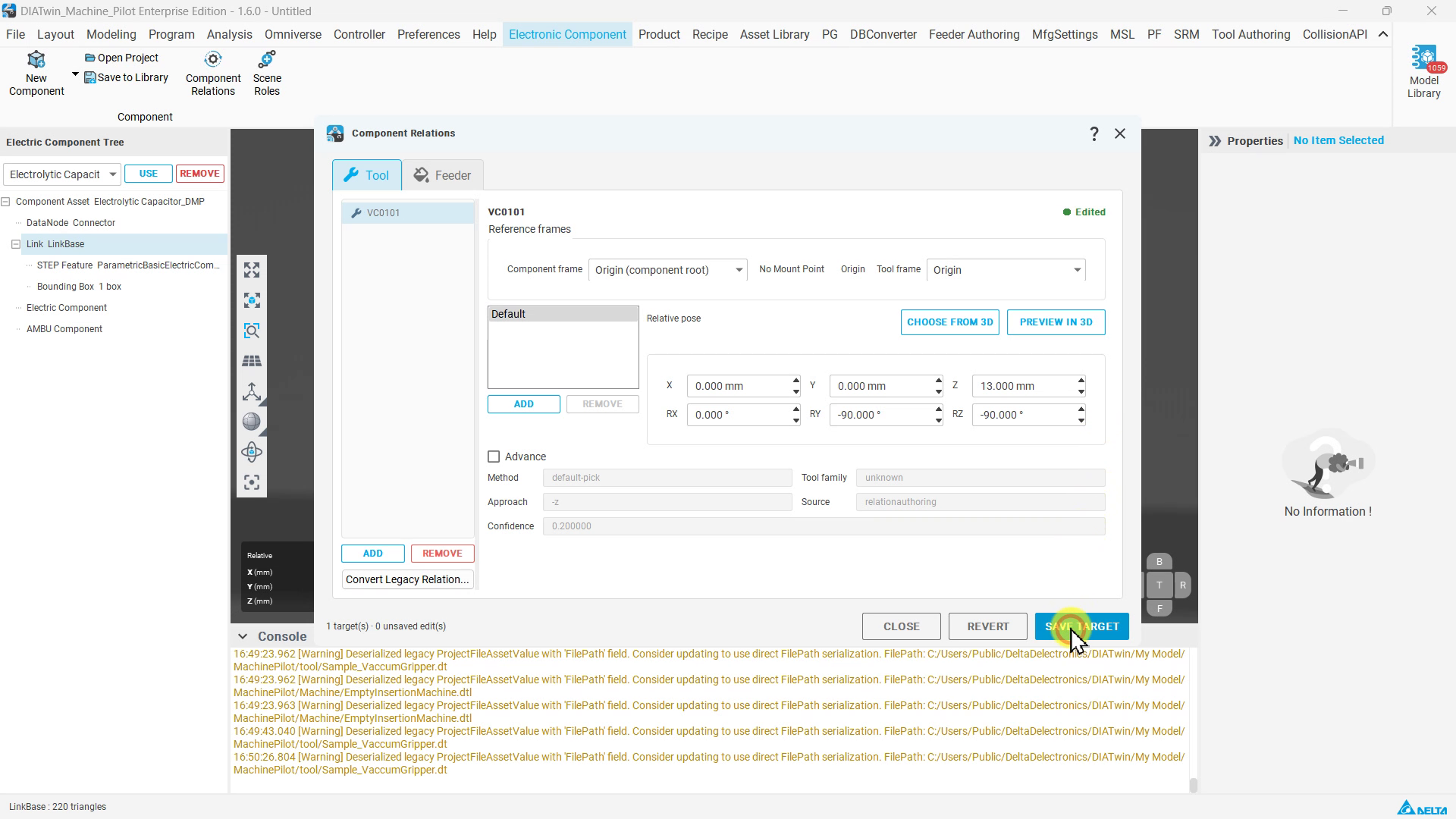Screen dimensions: 1456x819
Task: Collapse the Link LinkBase tree node
Action: (16, 244)
